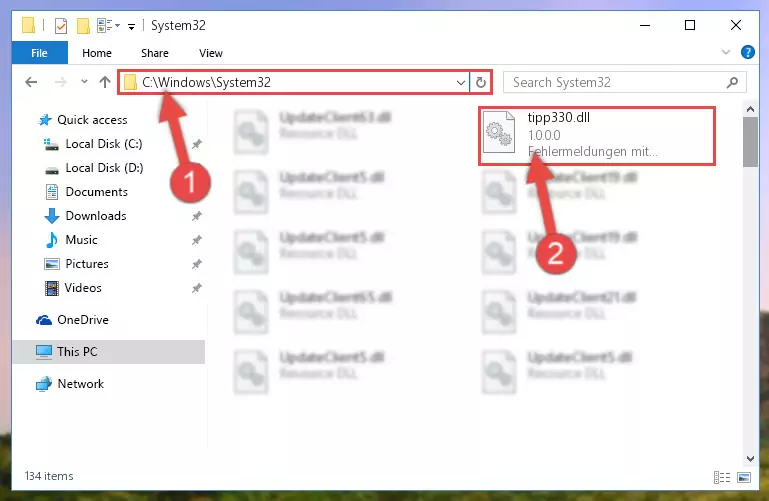Click the OneDrive cloud icon

[44, 320]
